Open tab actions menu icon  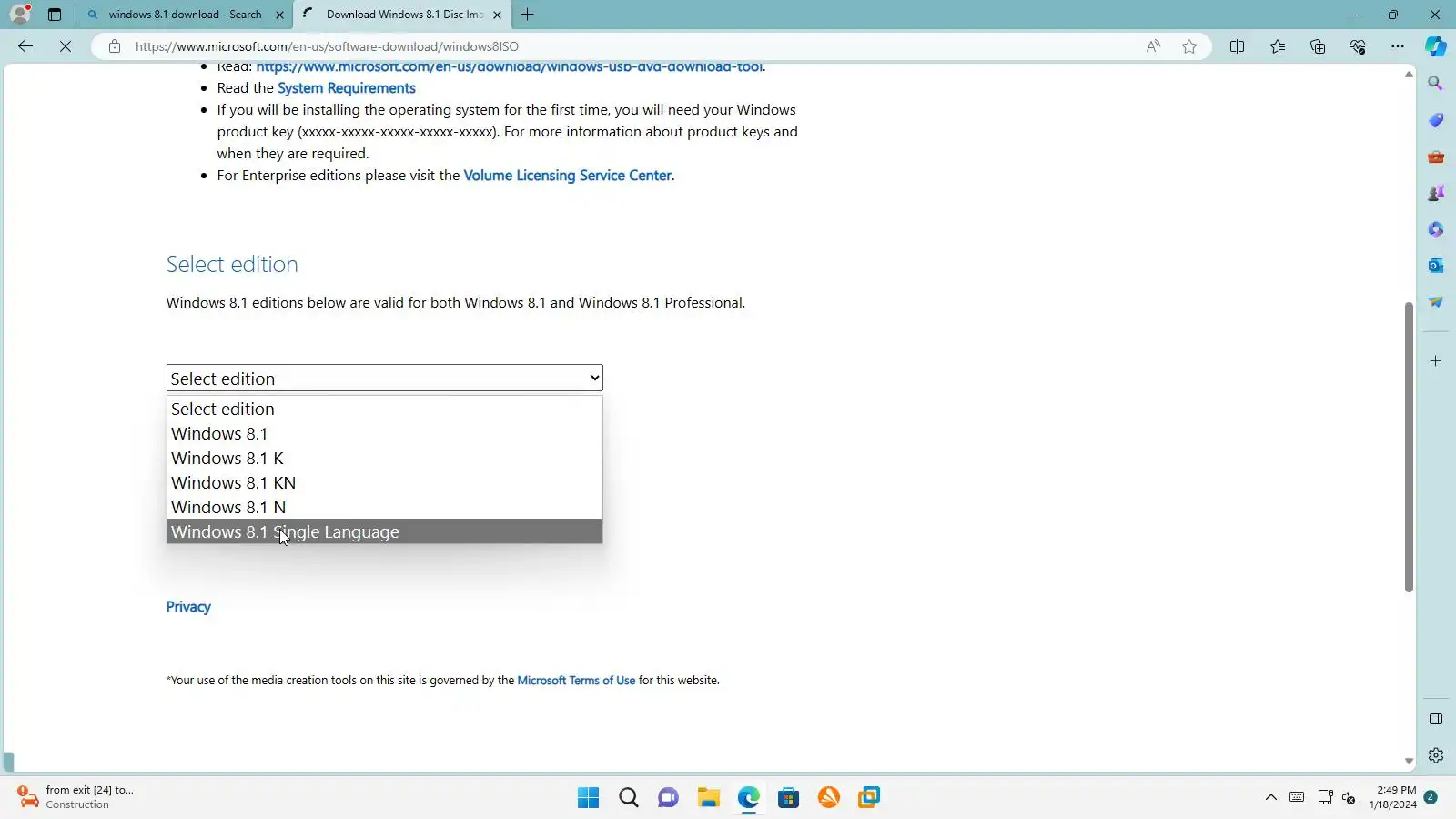click(x=55, y=15)
